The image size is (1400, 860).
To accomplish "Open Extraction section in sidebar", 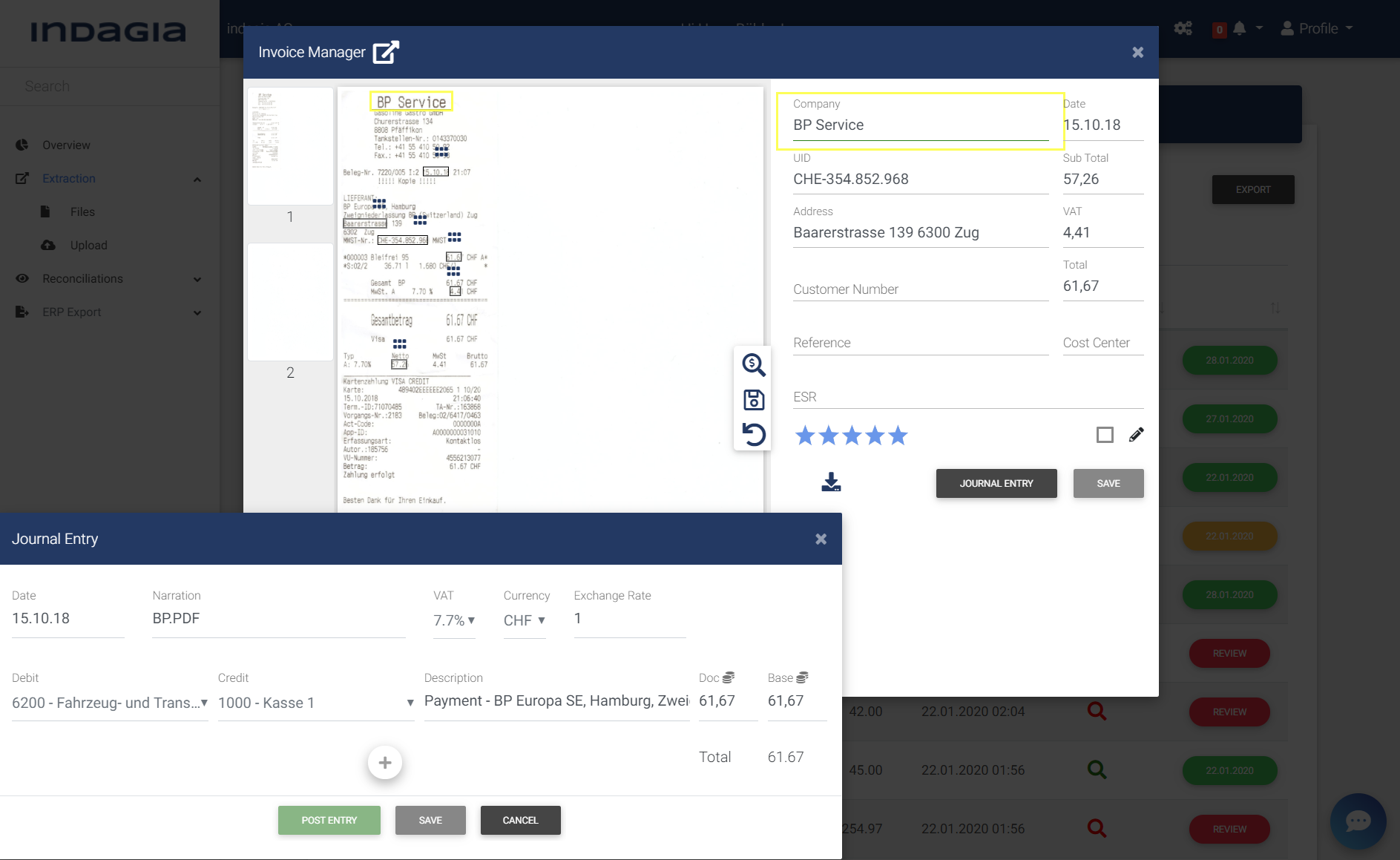I will coord(69,178).
